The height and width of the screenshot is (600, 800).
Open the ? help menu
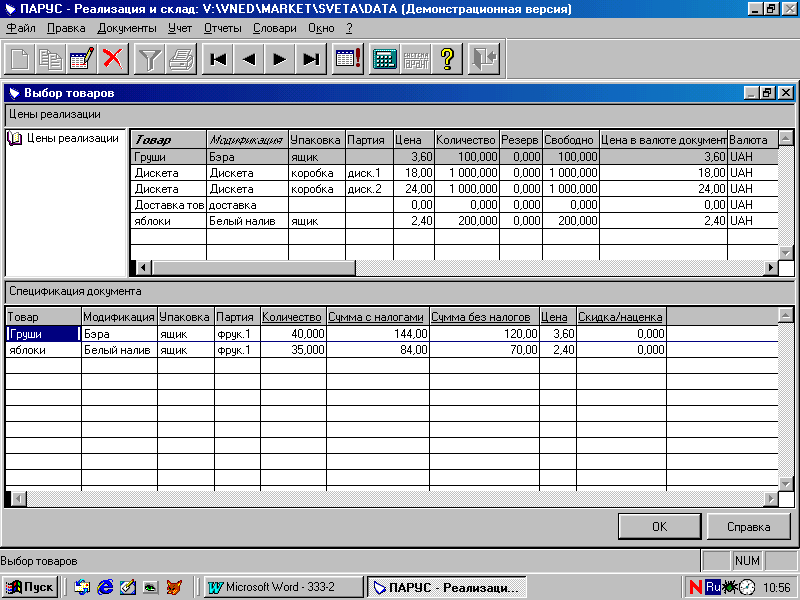(349, 29)
